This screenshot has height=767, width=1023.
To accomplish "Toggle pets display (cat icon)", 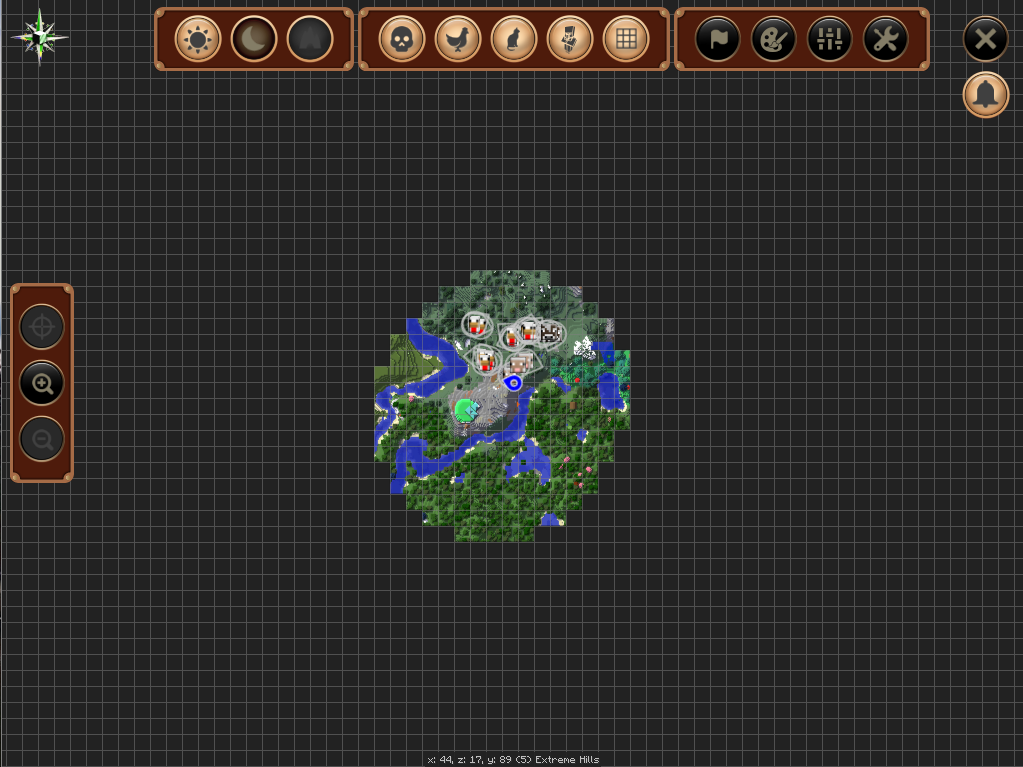I will [x=514, y=39].
